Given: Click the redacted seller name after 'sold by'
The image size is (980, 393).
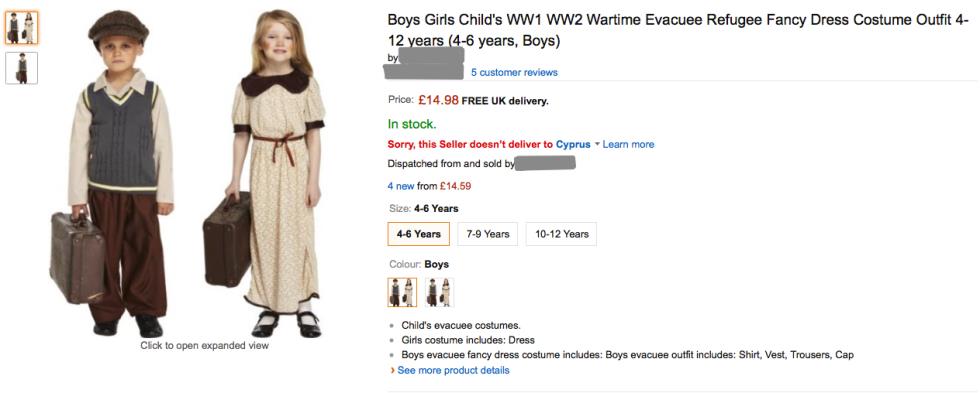Looking at the screenshot, I should pyautogui.click(x=546, y=164).
